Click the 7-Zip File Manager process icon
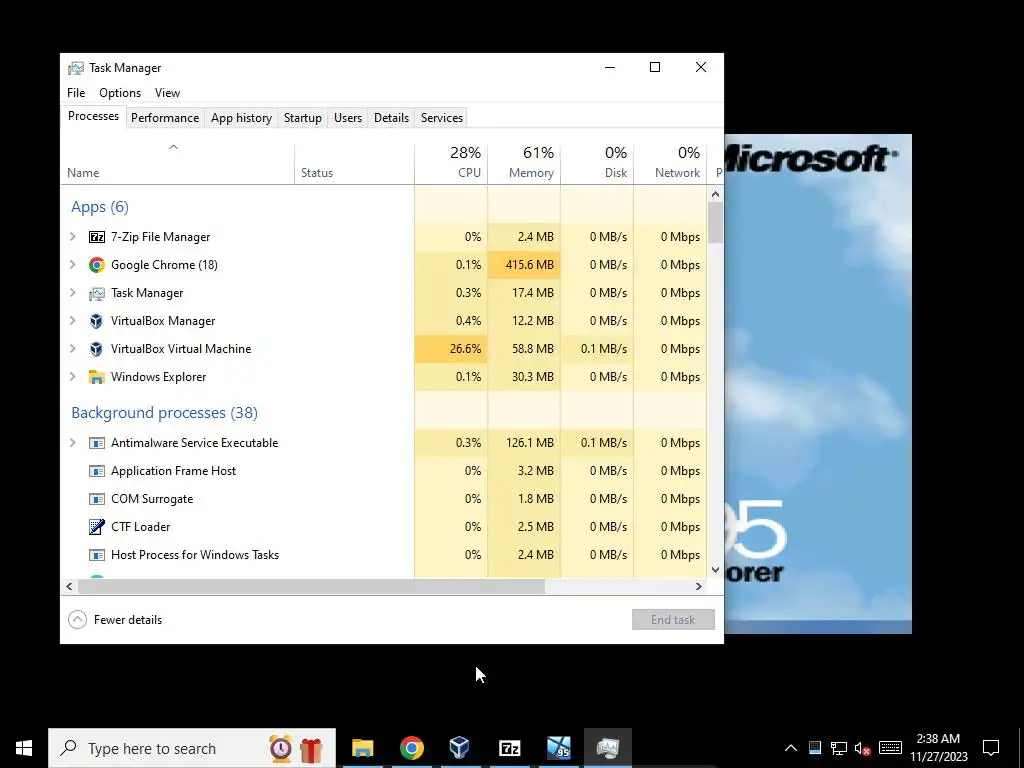Image resolution: width=1024 pixels, height=768 pixels. click(97, 237)
